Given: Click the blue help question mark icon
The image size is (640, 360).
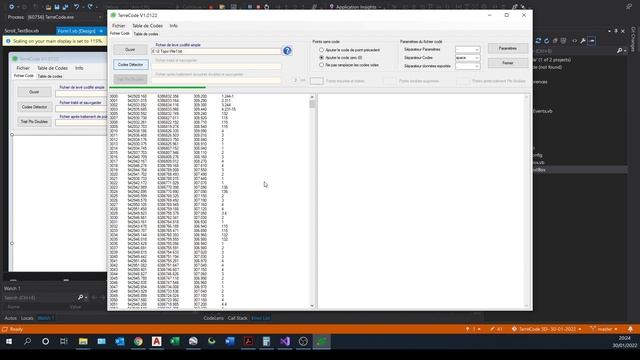Looking at the screenshot, I should 287,51.
